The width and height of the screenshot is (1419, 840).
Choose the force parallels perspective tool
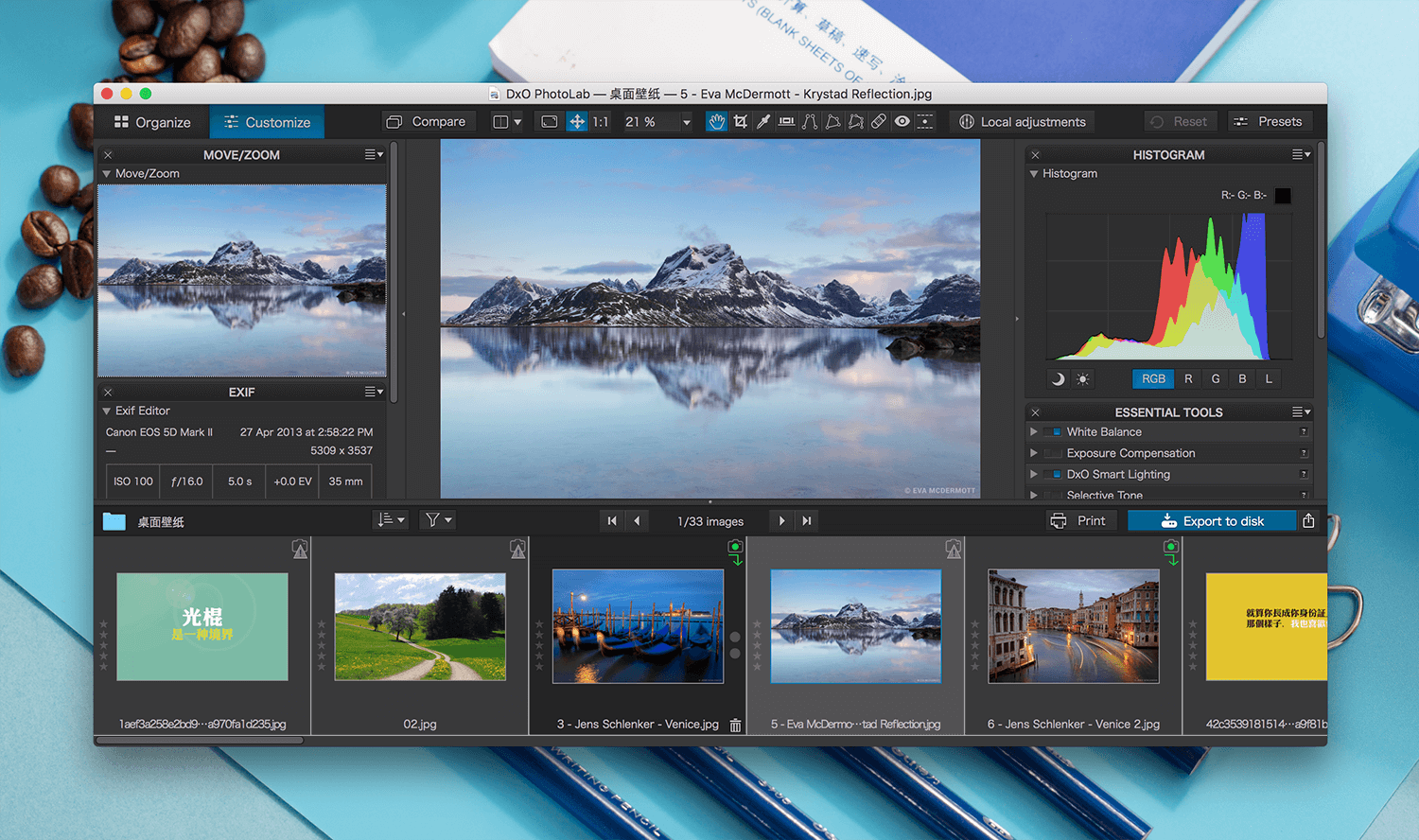coord(810,122)
